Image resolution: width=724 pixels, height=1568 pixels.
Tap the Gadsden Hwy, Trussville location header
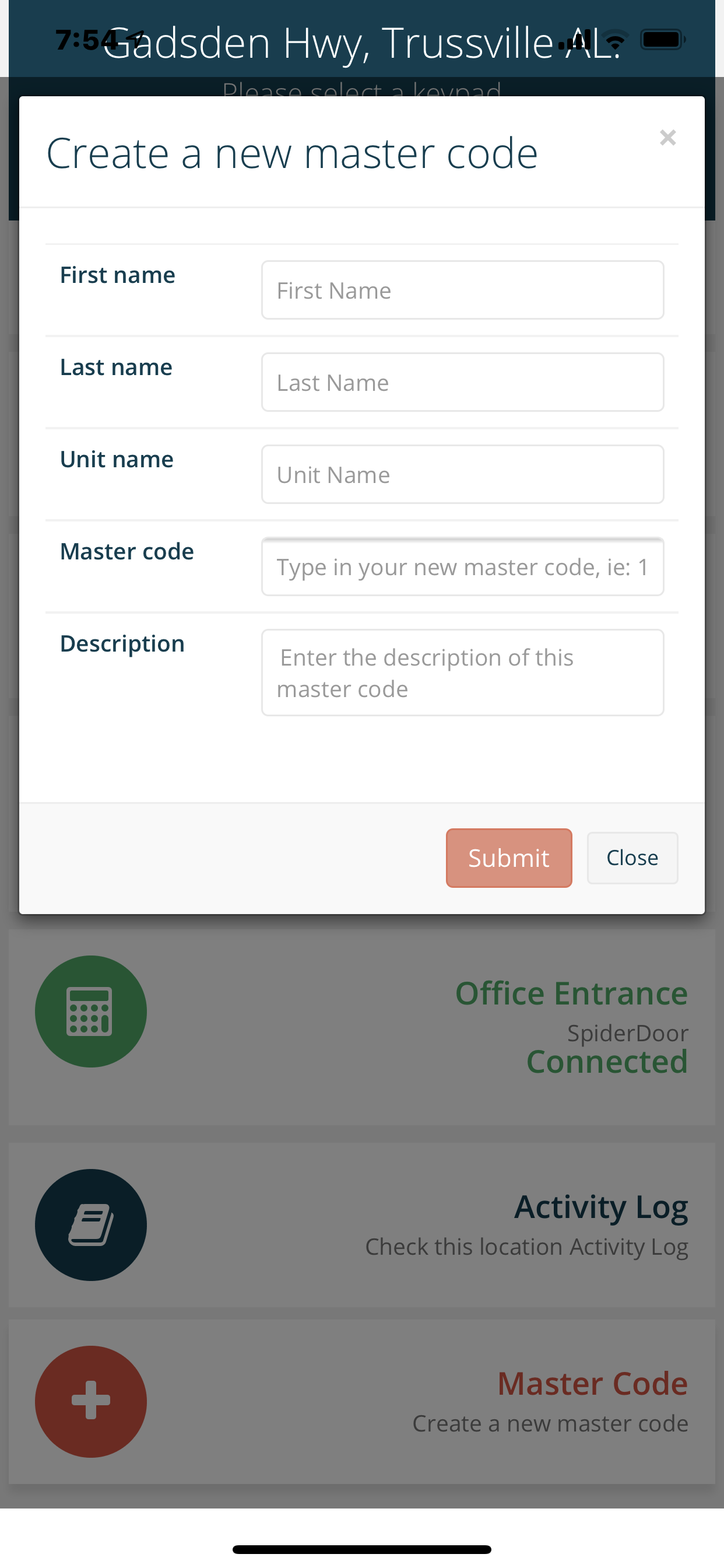pos(362,43)
